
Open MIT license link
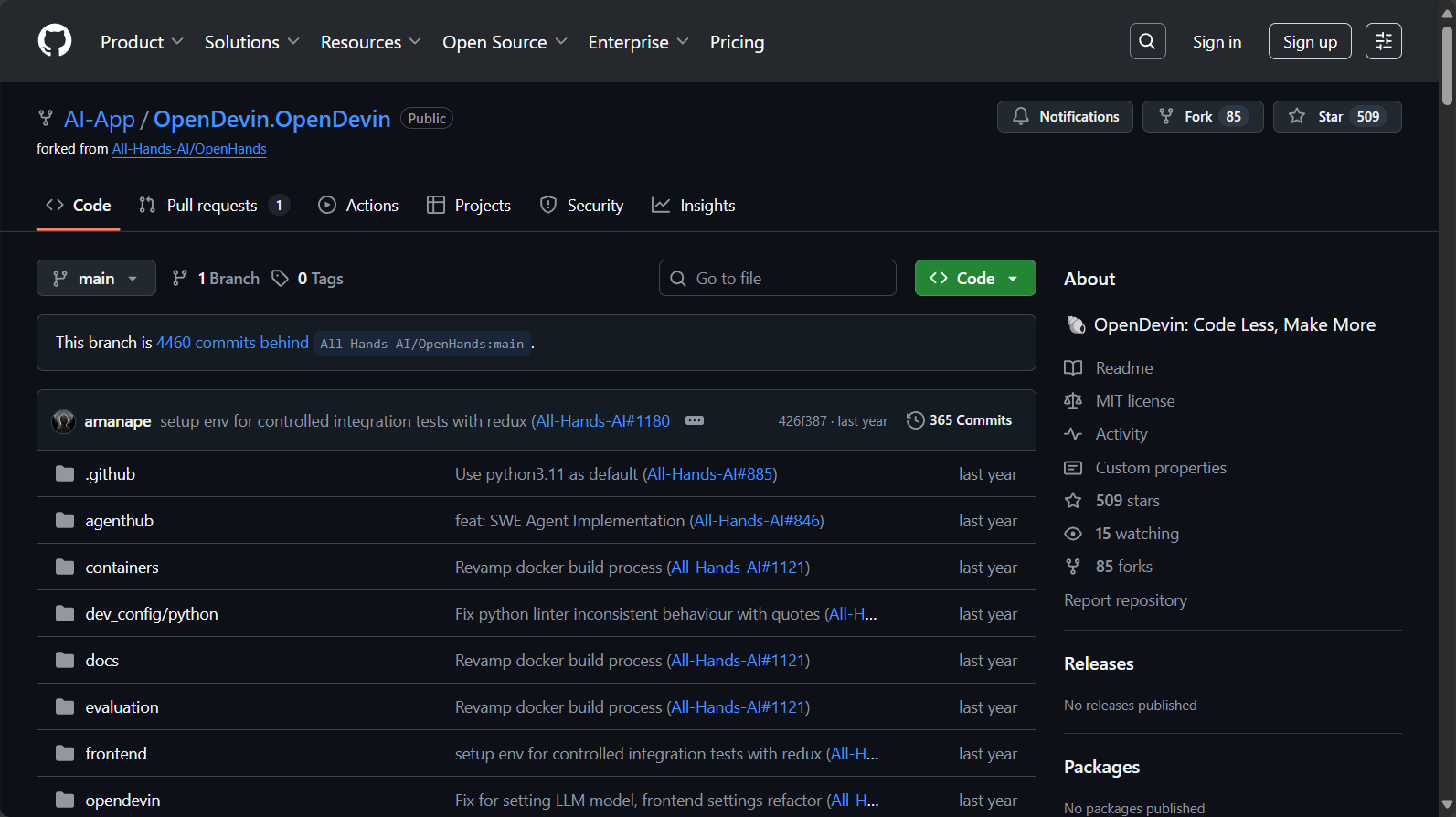click(x=1120, y=401)
